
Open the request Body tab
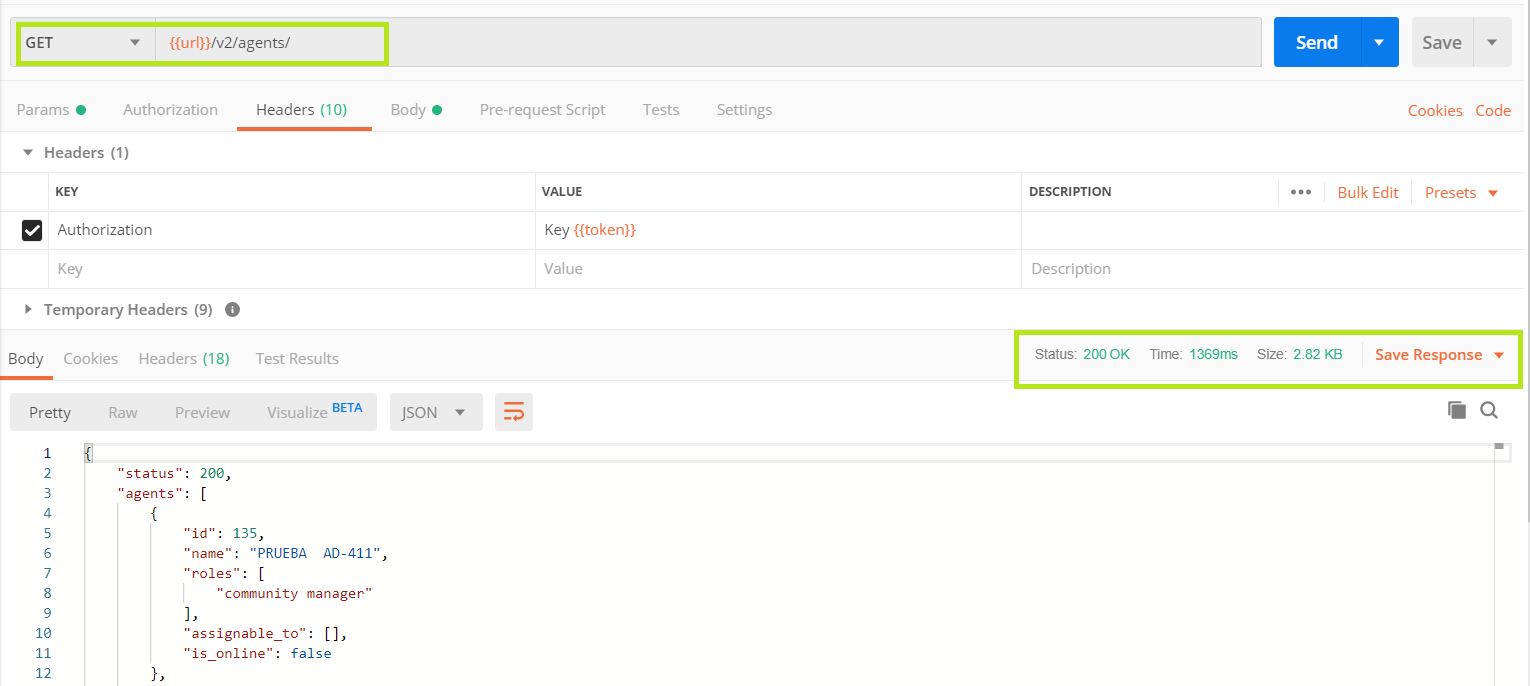(x=416, y=110)
